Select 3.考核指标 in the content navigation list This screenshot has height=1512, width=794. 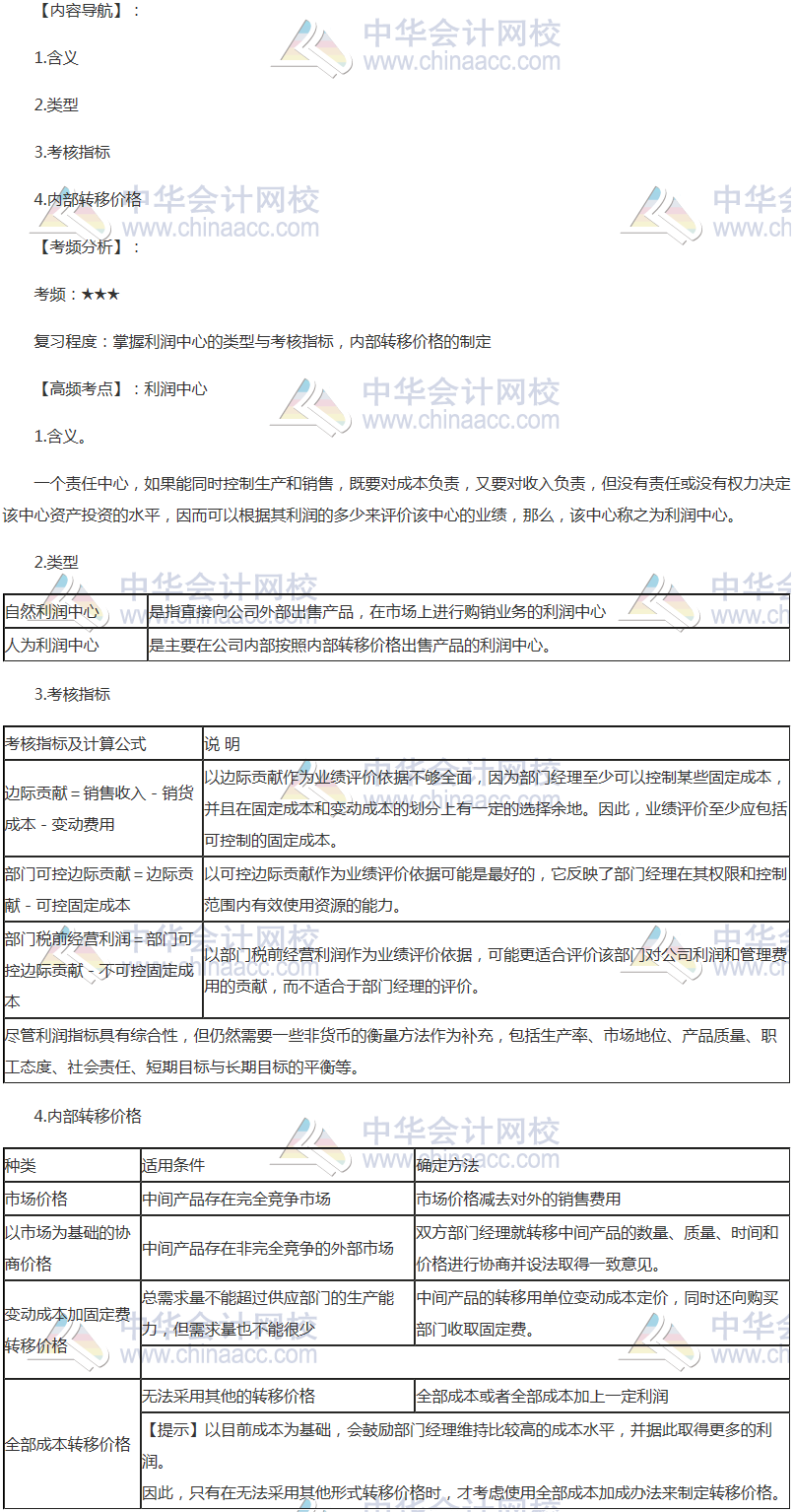tap(72, 152)
